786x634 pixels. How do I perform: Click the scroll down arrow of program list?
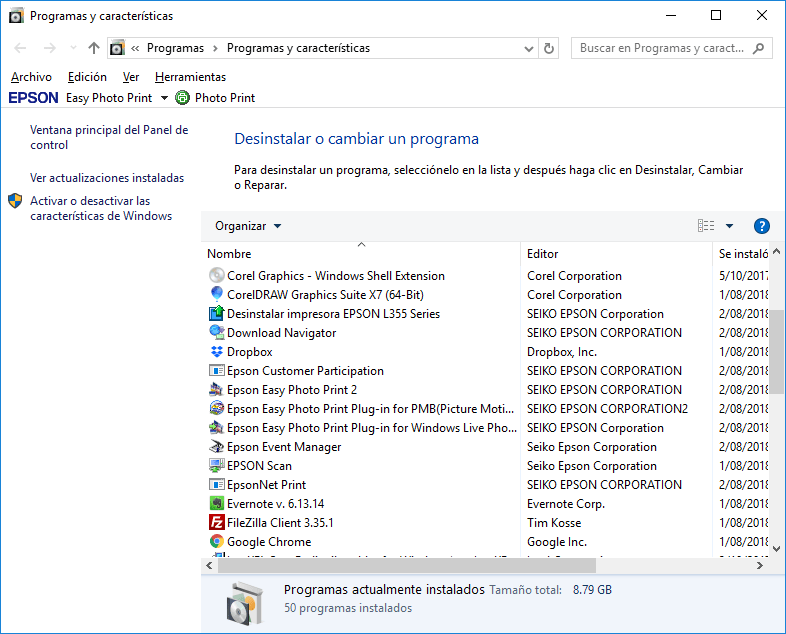tap(776, 549)
